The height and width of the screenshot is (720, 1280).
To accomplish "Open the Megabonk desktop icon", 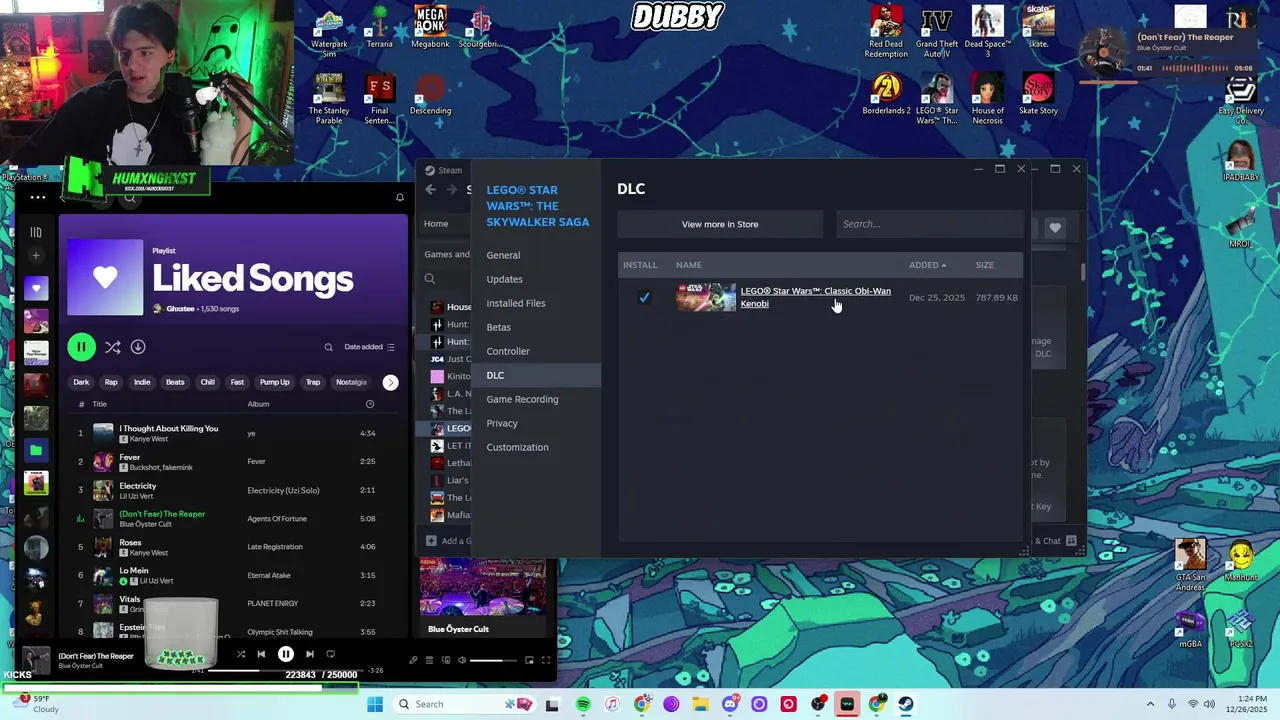I will pos(430,28).
